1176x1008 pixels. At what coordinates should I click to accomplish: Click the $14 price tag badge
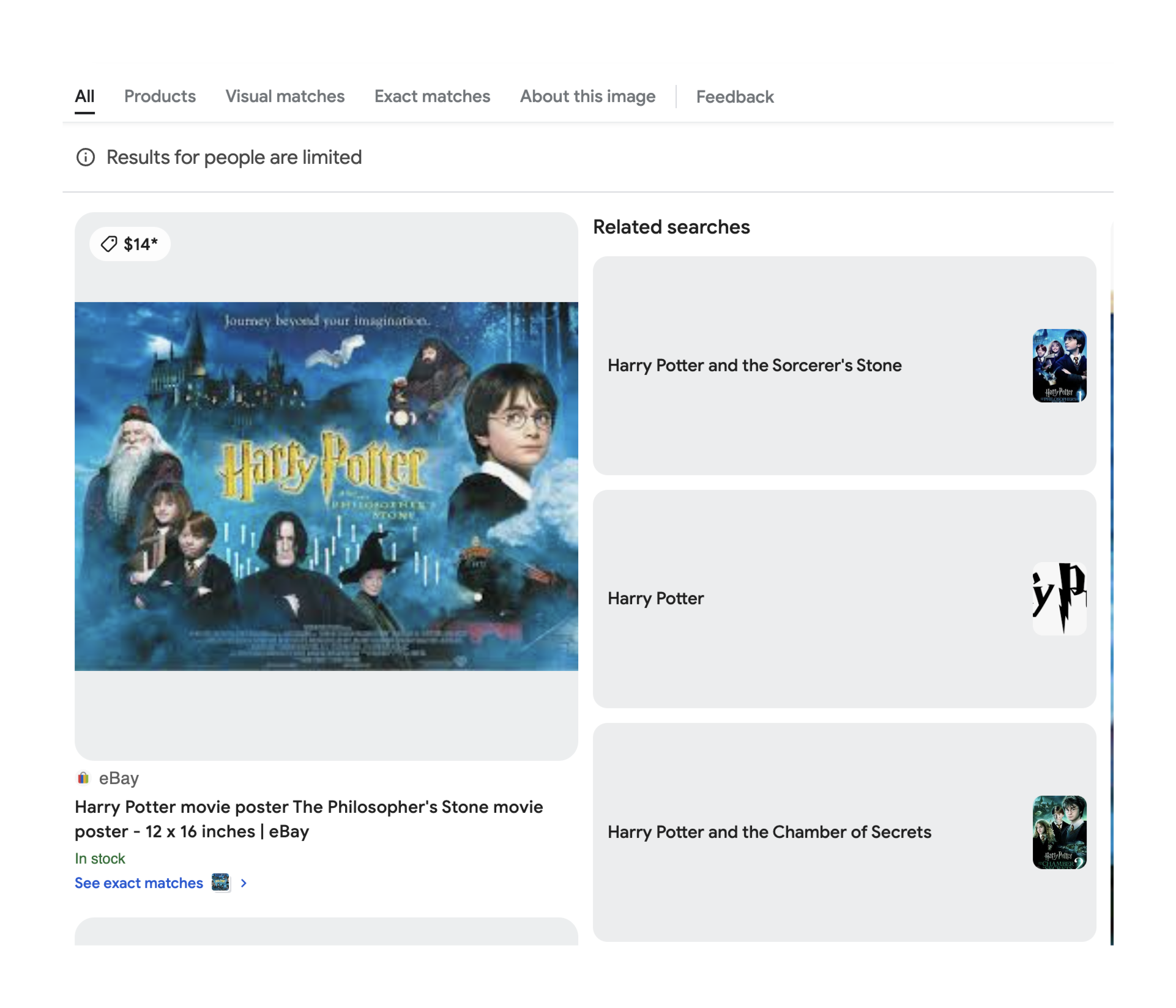[130, 244]
